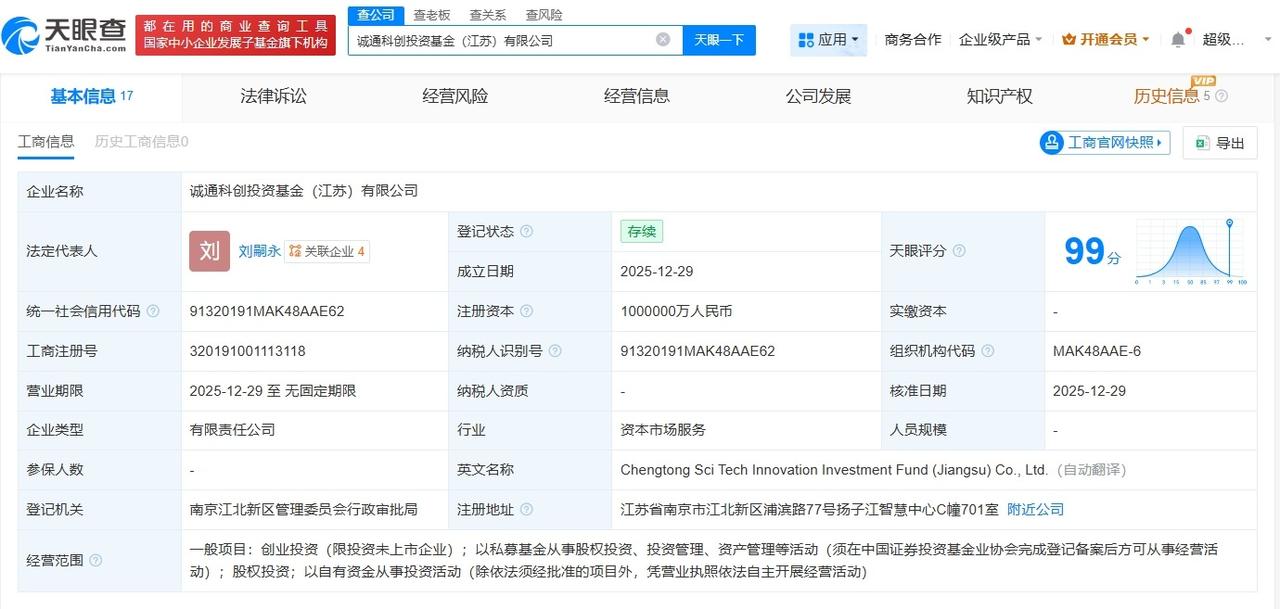Switch to the 查公司 search tab
Screen dimensions: 1280x609
point(376,15)
